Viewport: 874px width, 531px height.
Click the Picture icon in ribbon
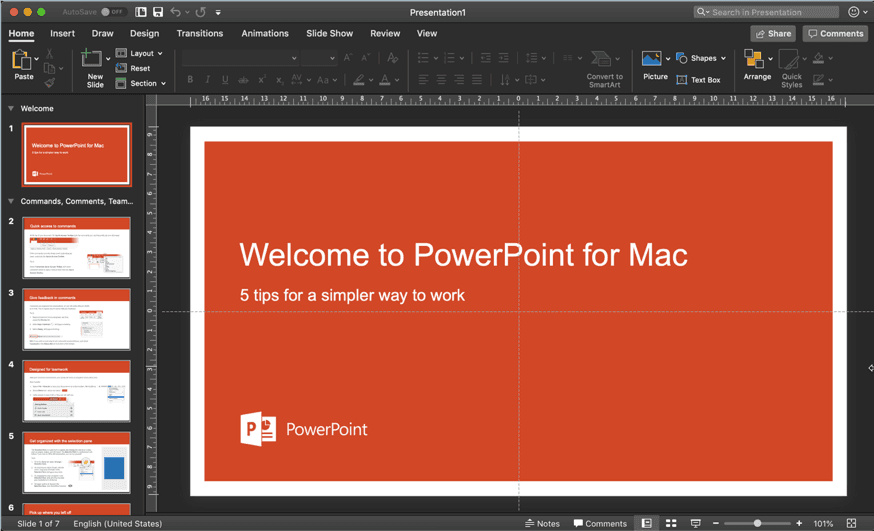click(653, 61)
